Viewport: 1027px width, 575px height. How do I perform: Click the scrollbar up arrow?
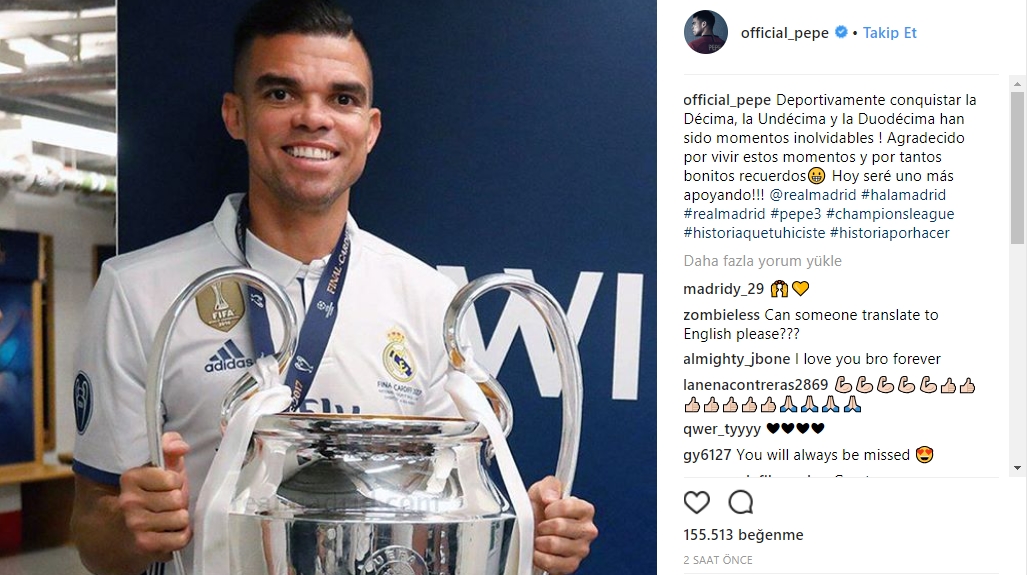click(1017, 84)
